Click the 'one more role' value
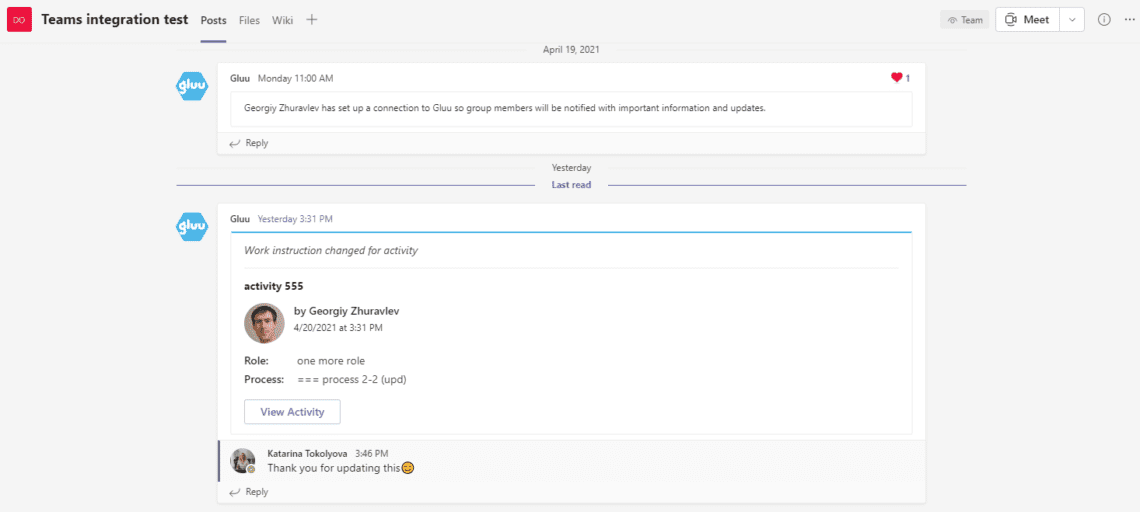The height and width of the screenshot is (512, 1140). 331,361
